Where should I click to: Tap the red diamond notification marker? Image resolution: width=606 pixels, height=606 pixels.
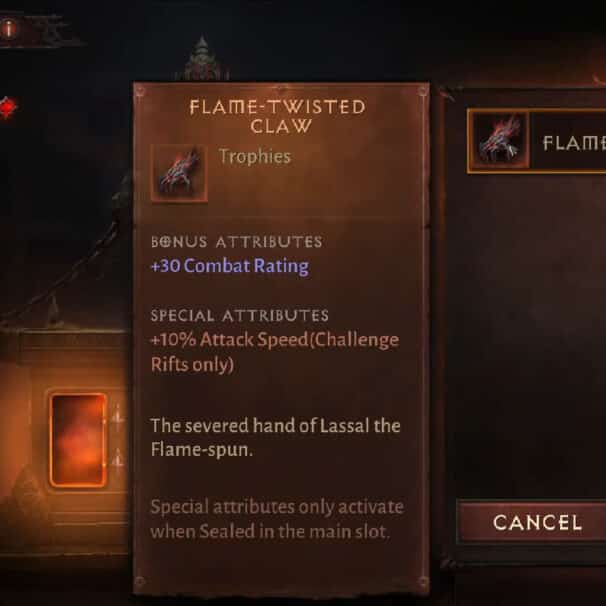click(x=7, y=107)
